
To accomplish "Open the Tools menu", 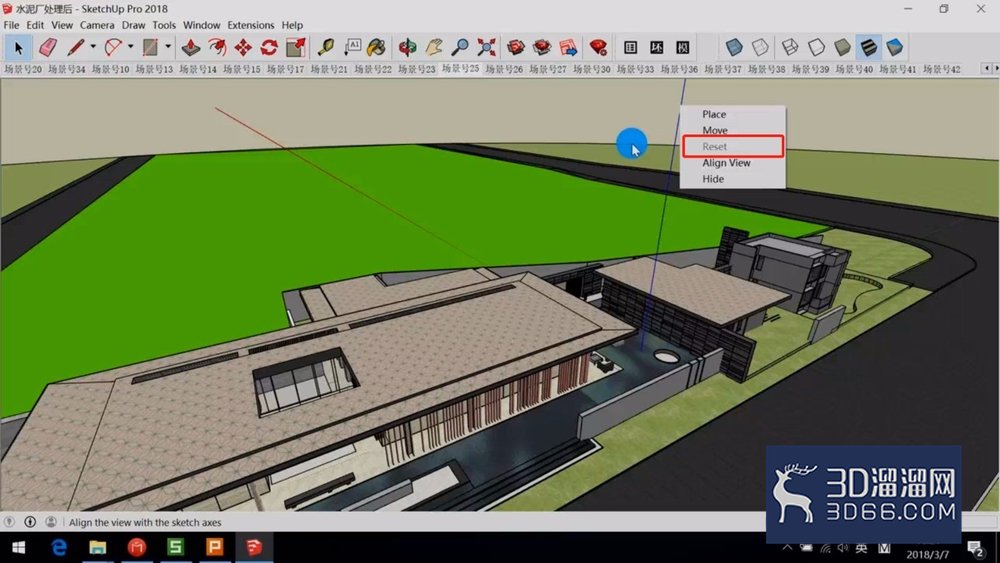I will (164, 26).
